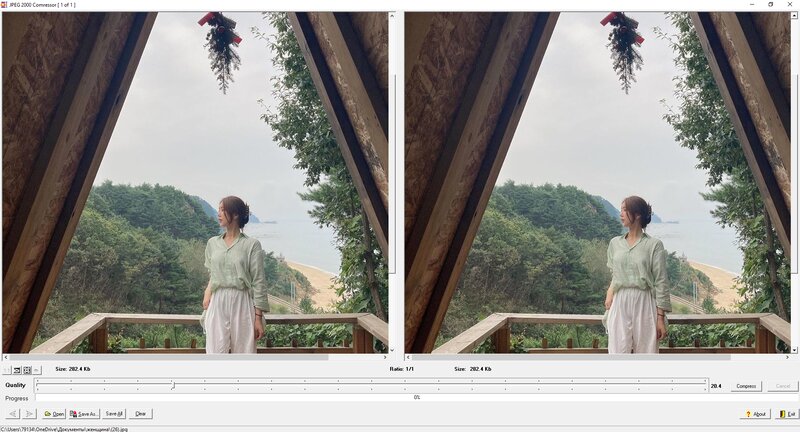Screen dimensions: 800x432
Task: Click the right preview scrollbar up arrow
Action: [x=794, y=16]
